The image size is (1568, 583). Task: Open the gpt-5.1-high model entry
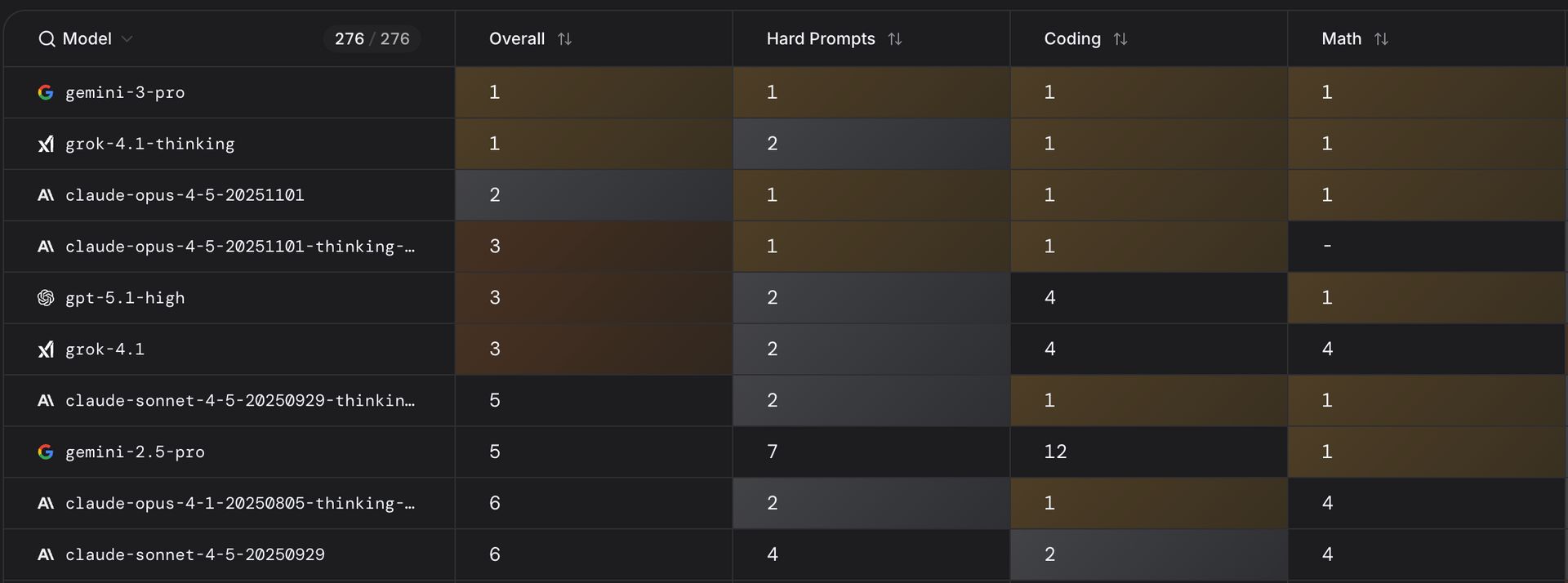click(125, 298)
